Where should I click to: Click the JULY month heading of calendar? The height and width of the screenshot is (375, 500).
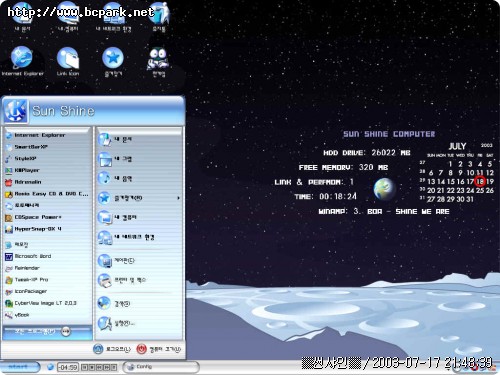[457, 146]
